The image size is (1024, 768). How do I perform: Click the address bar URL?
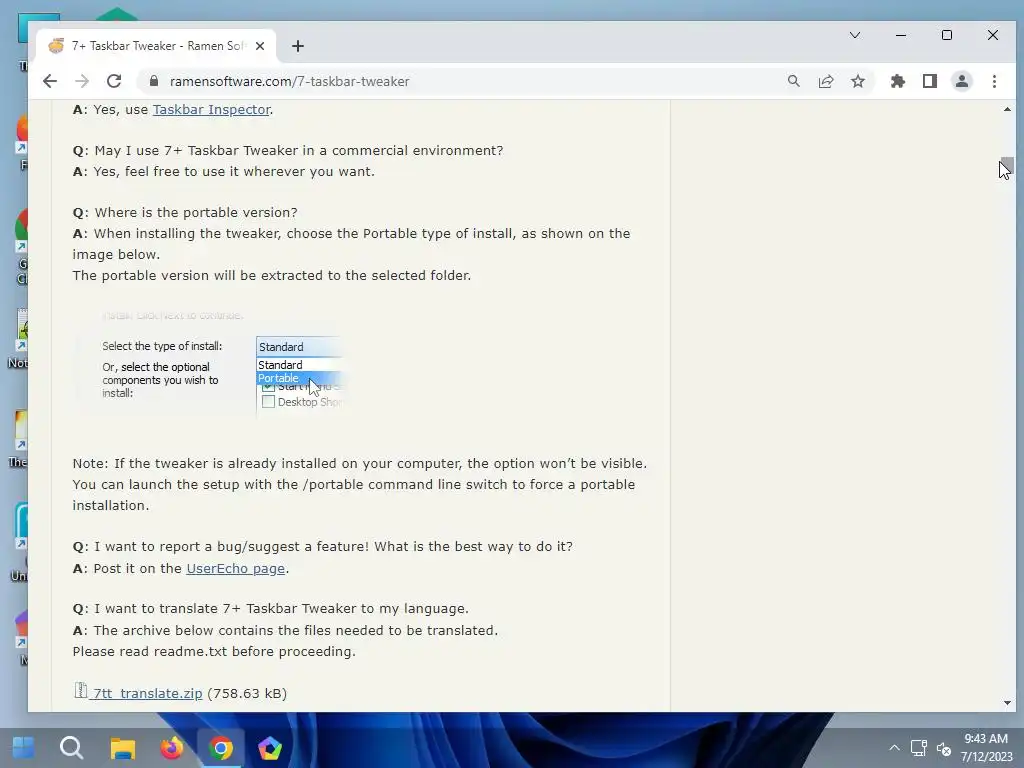[289, 81]
